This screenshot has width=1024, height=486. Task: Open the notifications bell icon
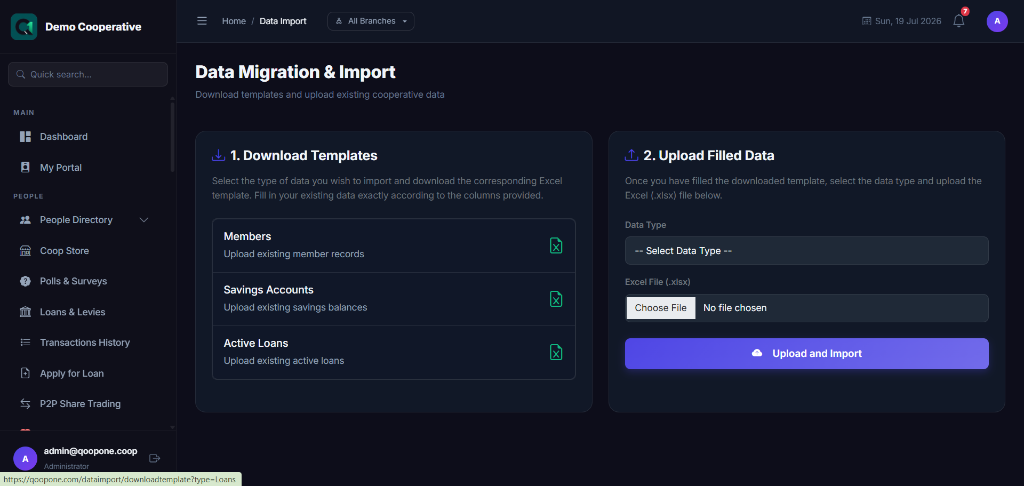click(959, 21)
